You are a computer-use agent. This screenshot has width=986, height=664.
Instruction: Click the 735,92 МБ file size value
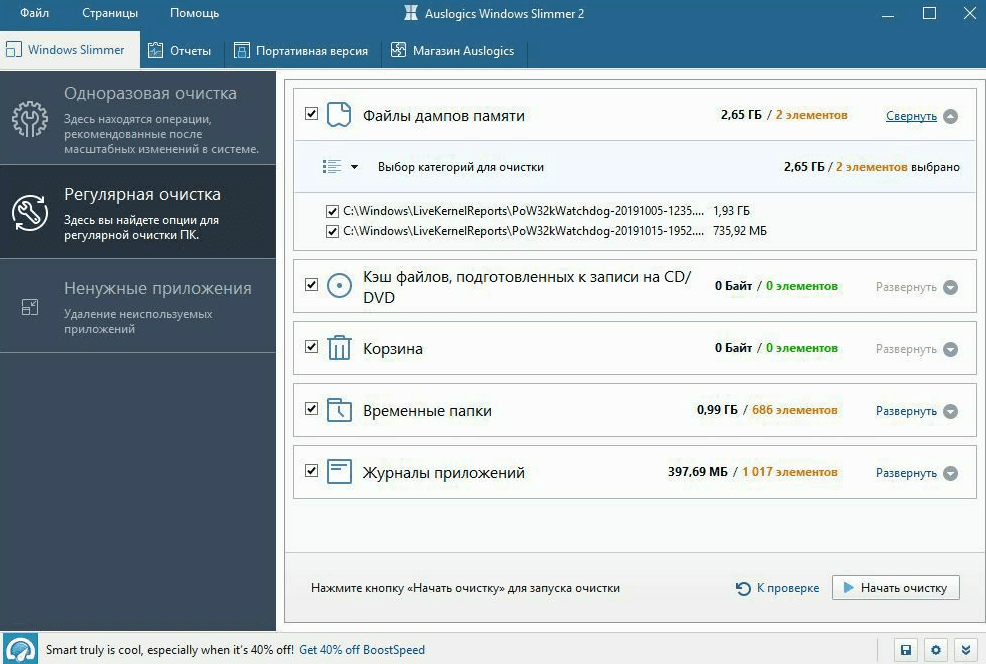(740, 231)
